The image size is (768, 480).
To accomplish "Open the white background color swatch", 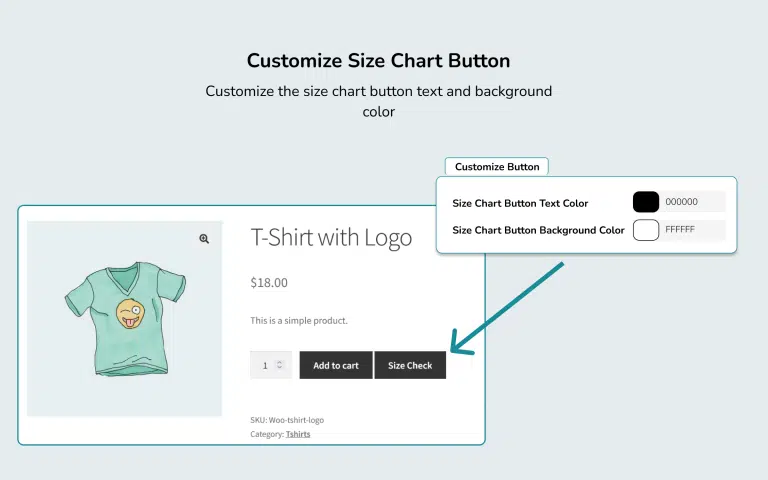I will click(646, 230).
